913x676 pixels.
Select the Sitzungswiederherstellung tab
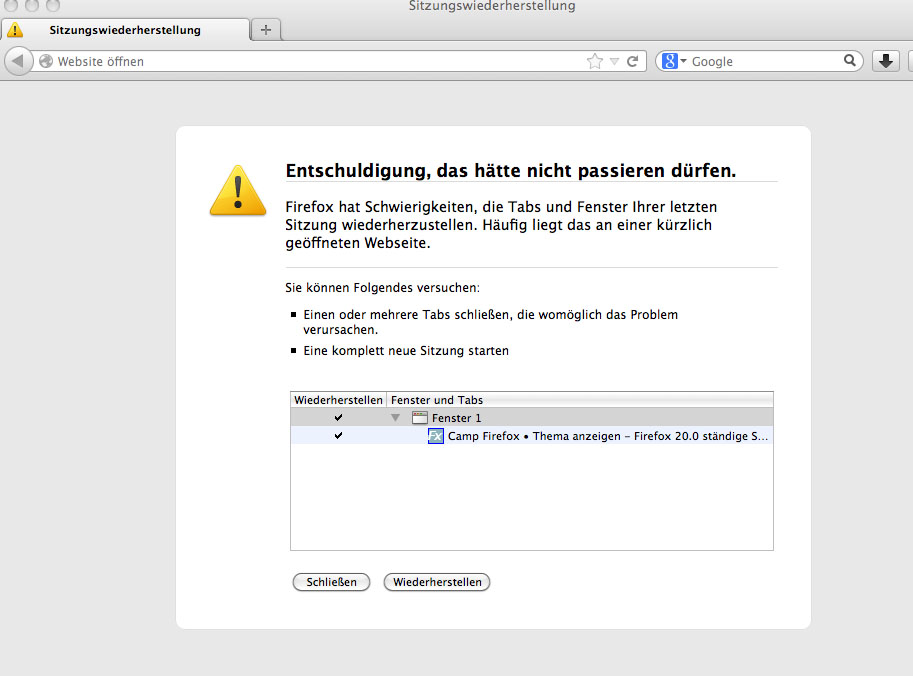[125, 30]
